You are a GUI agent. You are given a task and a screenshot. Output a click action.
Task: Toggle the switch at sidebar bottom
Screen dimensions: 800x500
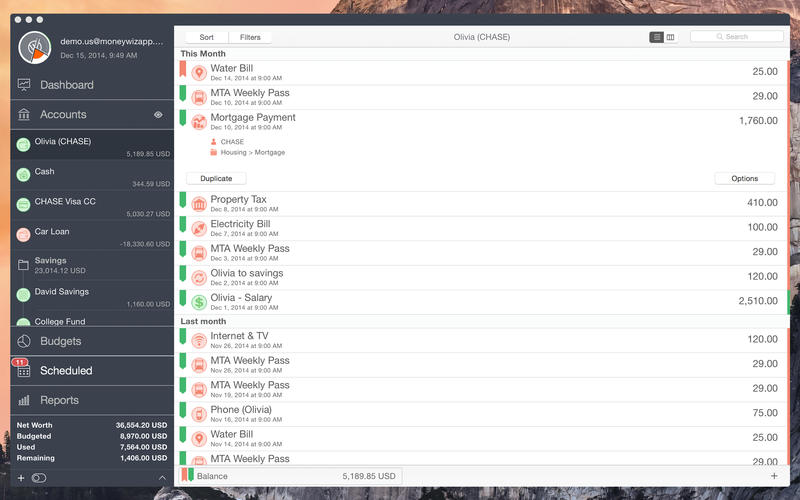point(39,478)
